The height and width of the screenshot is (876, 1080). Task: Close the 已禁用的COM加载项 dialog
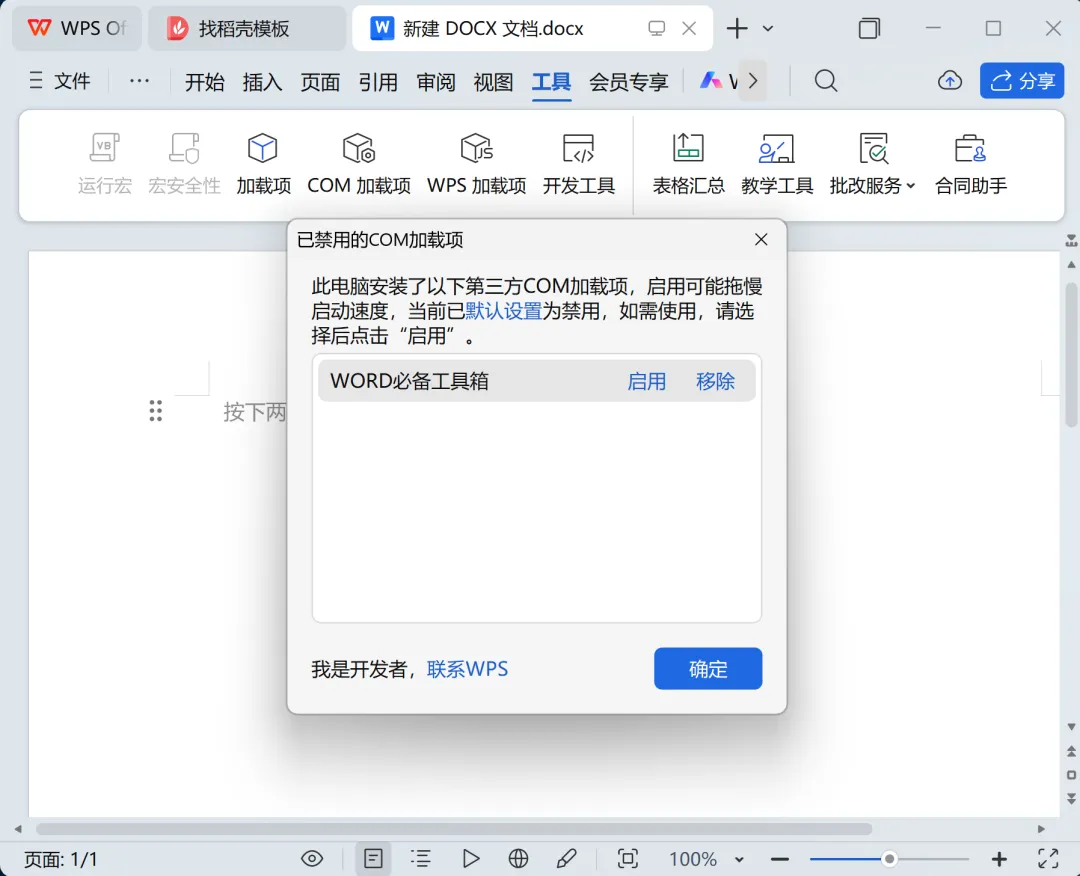(761, 239)
